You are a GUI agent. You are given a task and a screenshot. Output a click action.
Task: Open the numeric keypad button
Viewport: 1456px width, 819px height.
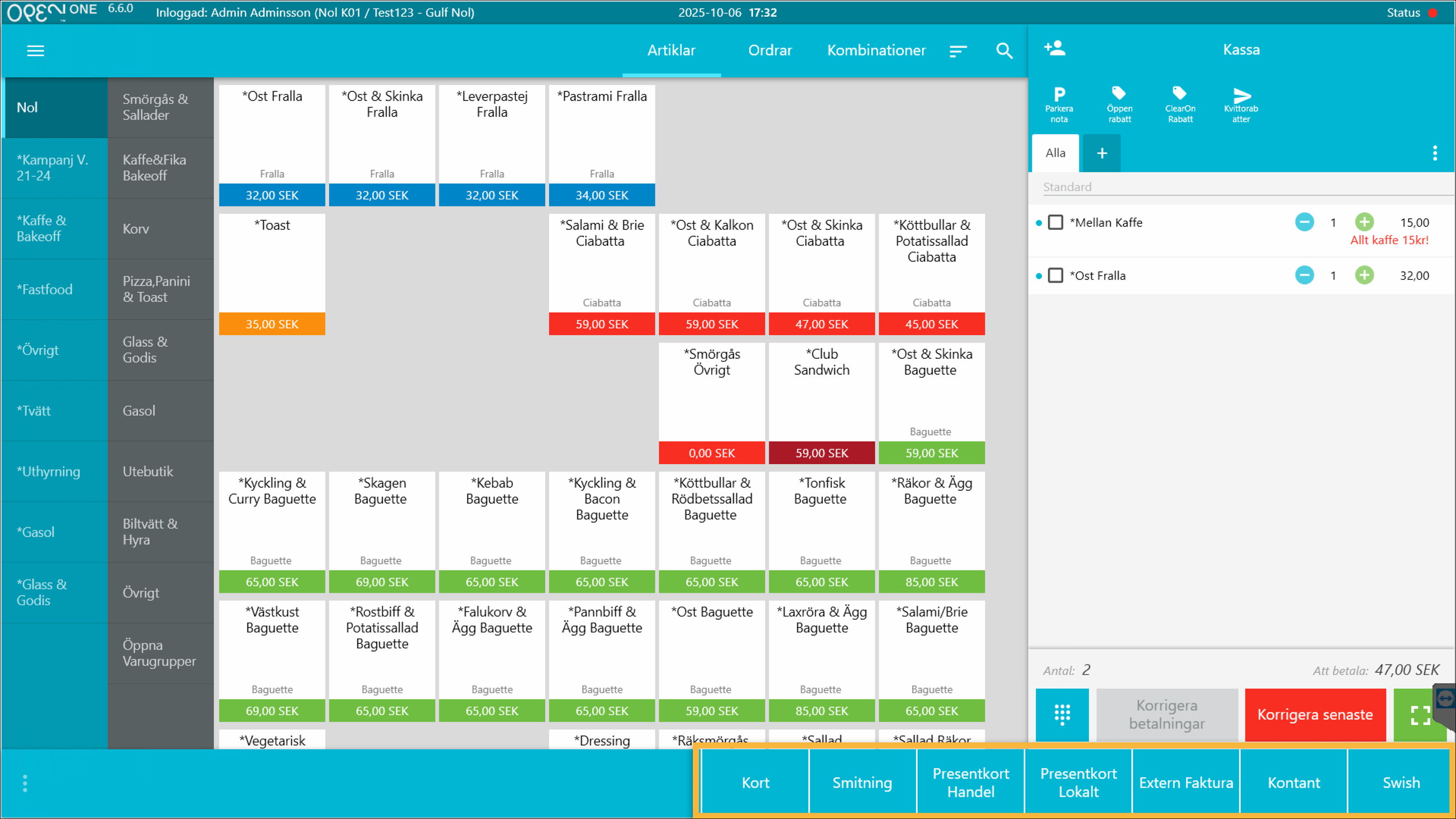pos(1062,714)
